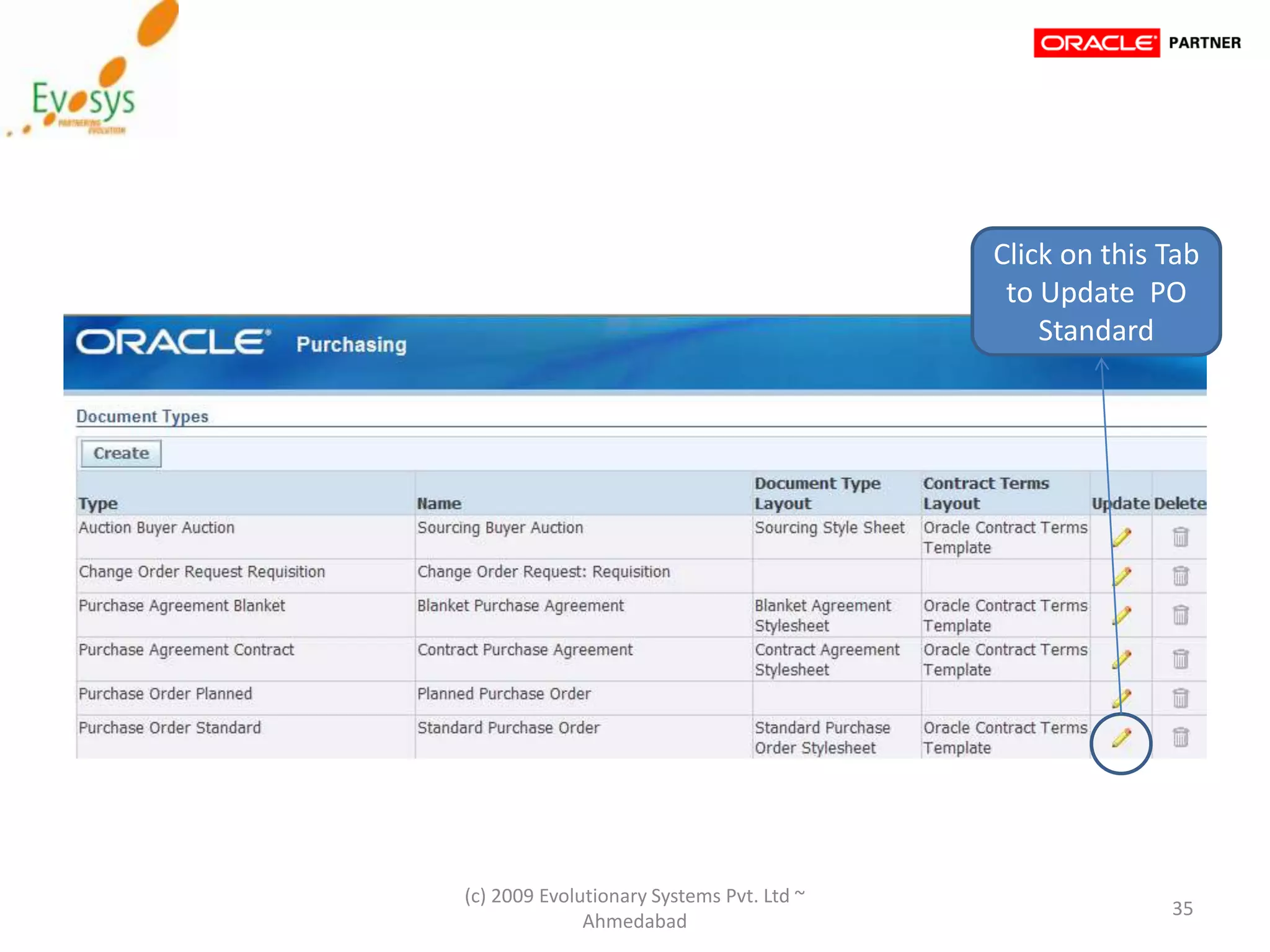Click the update pencil for Purchase Order Planned

point(1121,698)
